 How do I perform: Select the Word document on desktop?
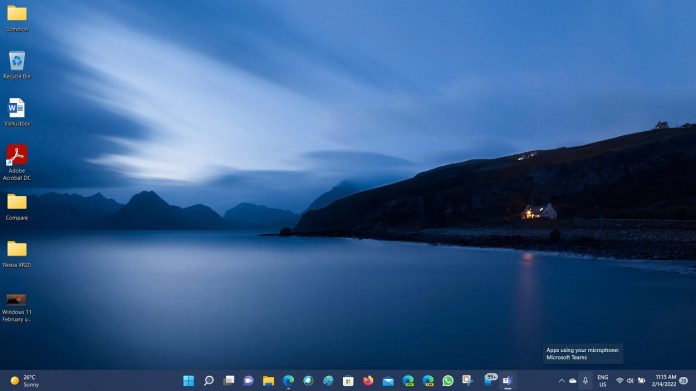pos(17,112)
